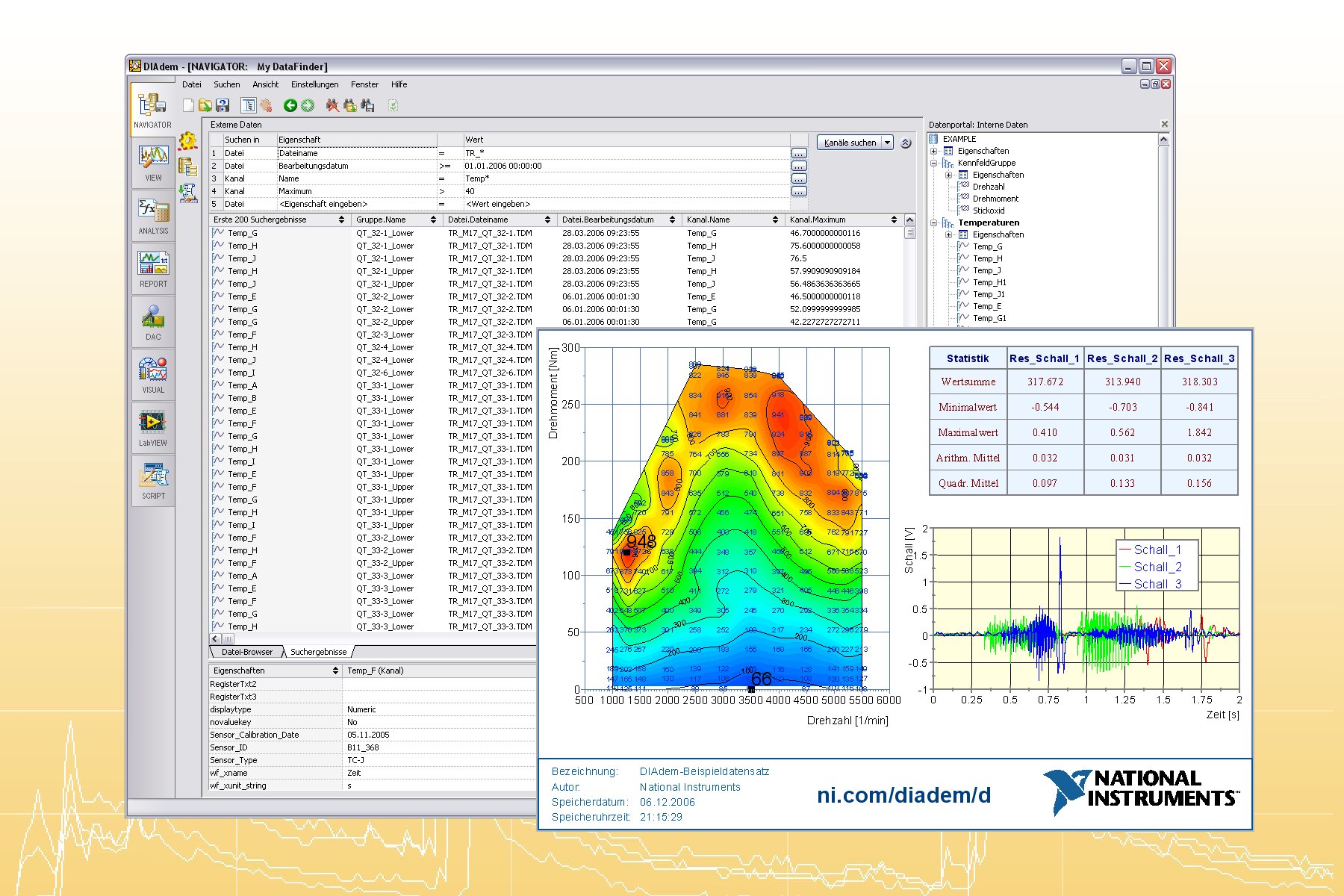Click the Kanäle suchen button
Image resolution: width=1344 pixels, height=896 pixels.
pyautogui.click(x=850, y=143)
